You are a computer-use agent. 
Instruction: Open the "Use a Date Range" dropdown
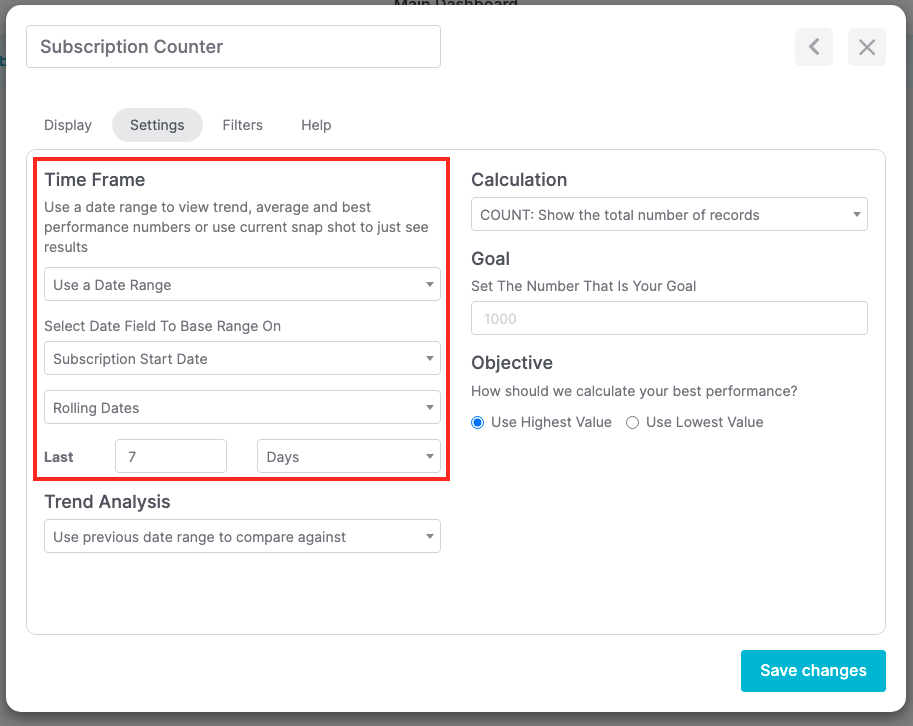[x=242, y=284]
